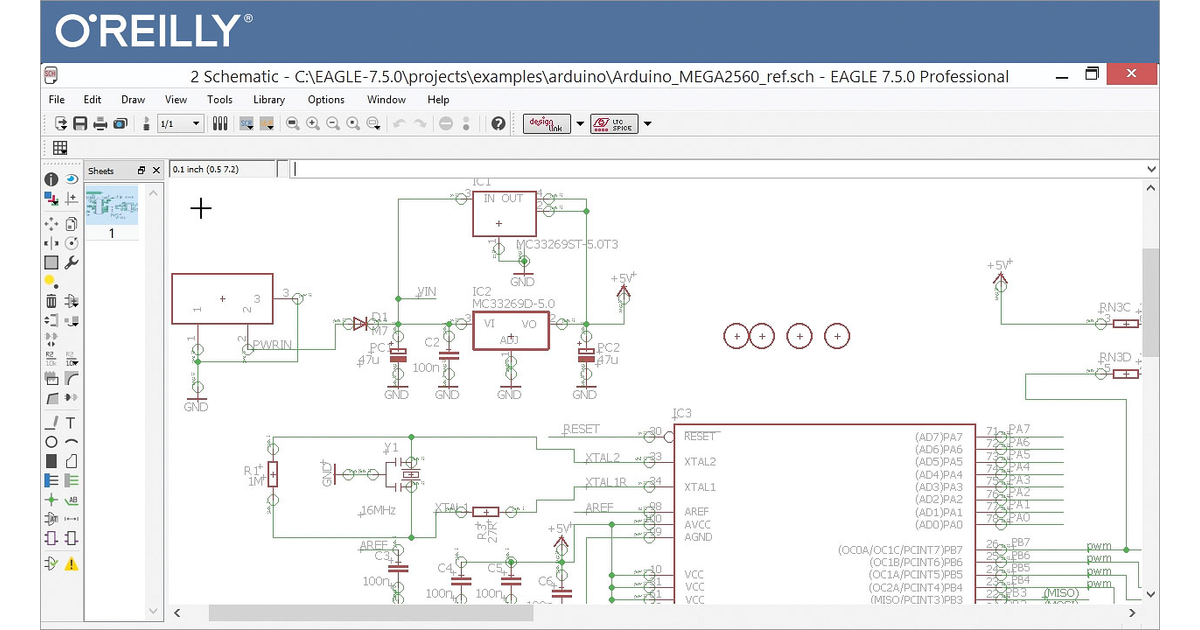1200x630 pixels.
Task: Select the Change (wrench) tool
Action: pos(71,263)
